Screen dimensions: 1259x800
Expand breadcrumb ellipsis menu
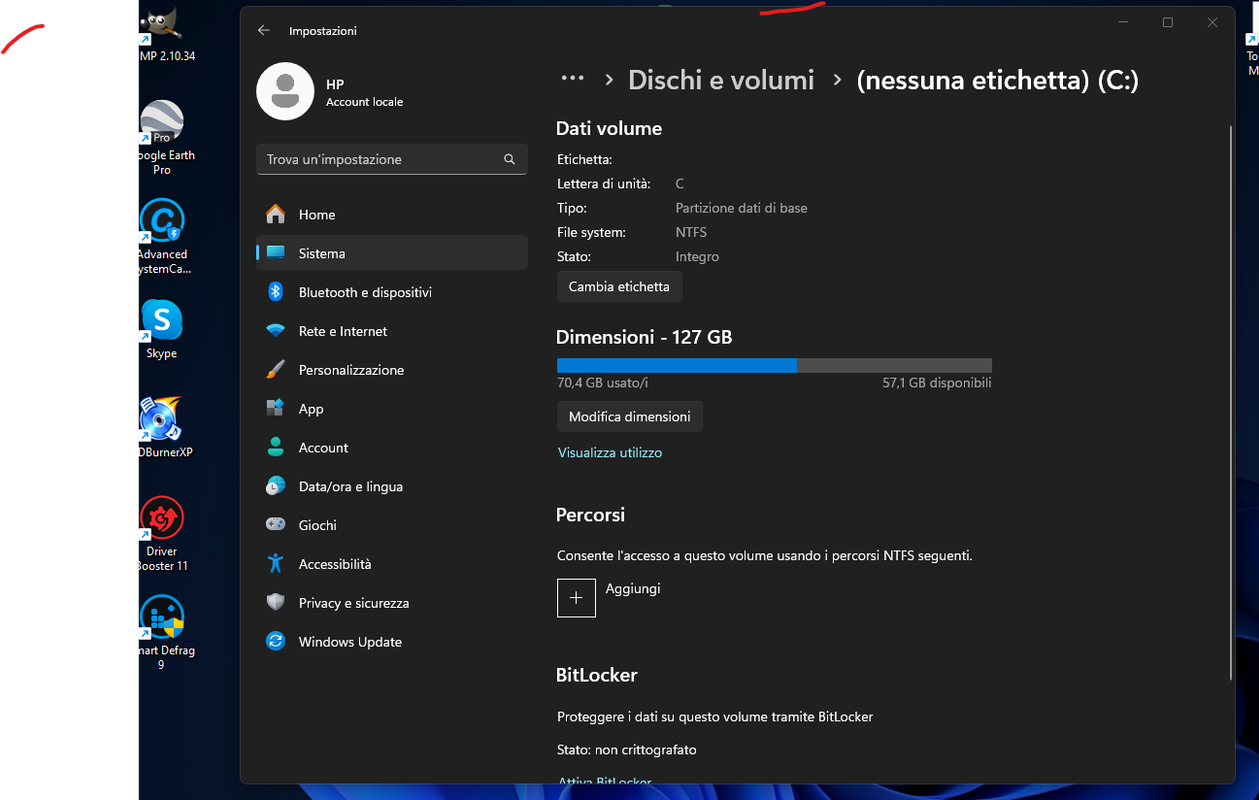(x=572, y=79)
